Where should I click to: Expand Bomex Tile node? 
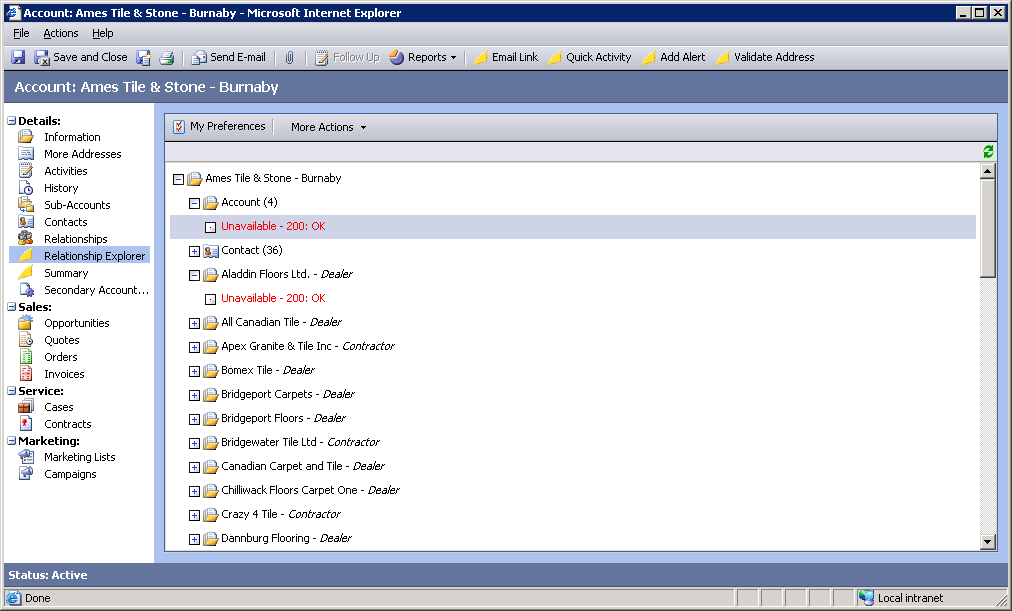pos(194,371)
